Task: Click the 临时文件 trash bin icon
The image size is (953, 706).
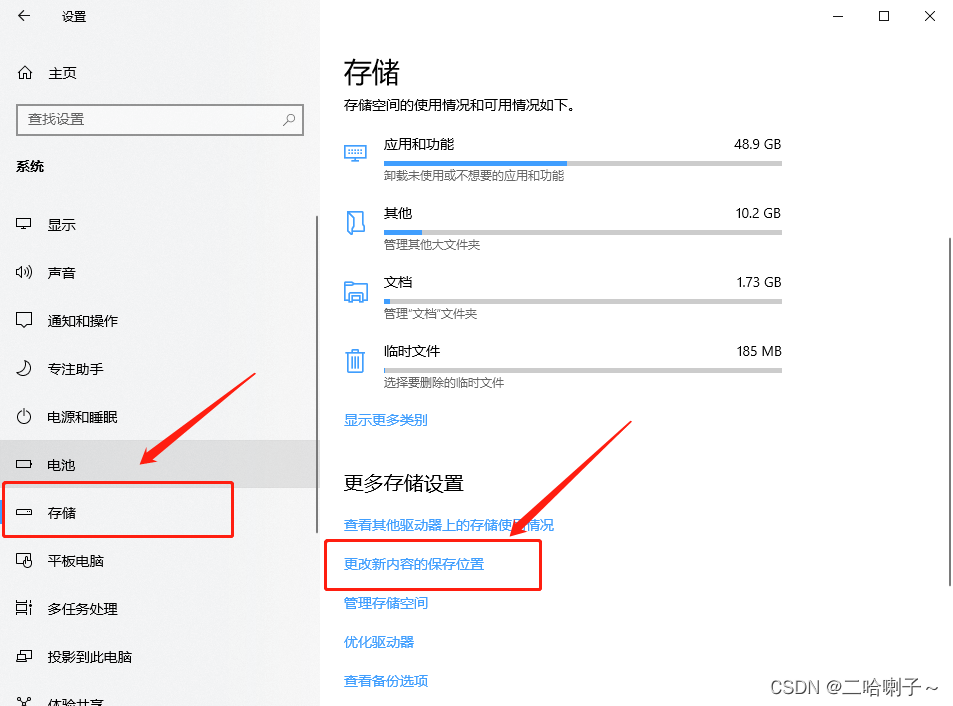Action: click(x=355, y=360)
